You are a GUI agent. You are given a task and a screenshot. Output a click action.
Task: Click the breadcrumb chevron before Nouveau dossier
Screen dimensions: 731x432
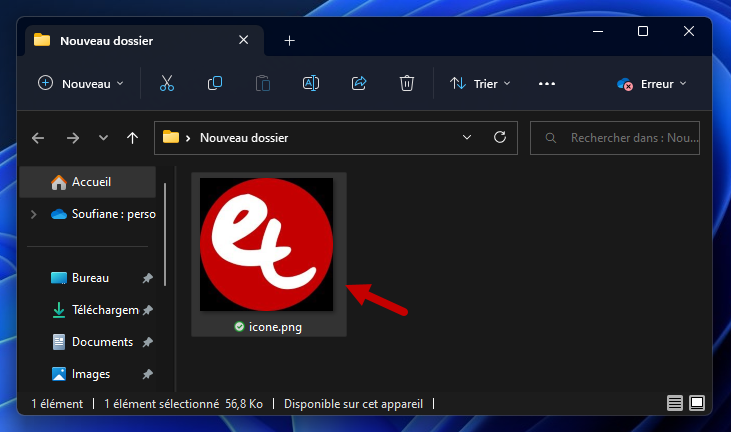point(188,138)
